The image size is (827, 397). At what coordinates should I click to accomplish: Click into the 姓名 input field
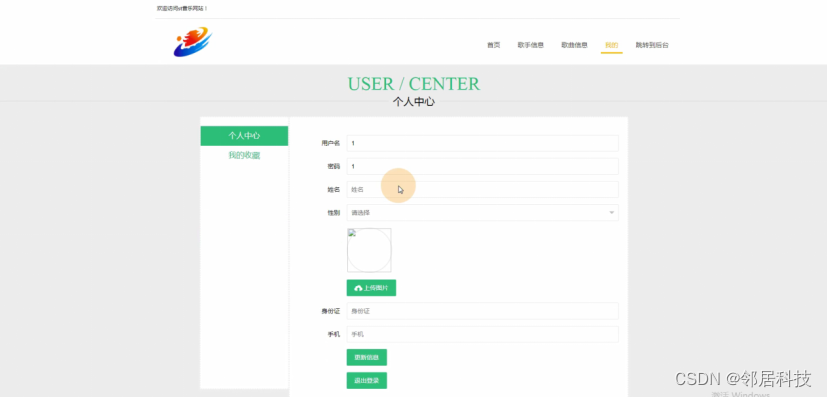(x=482, y=190)
